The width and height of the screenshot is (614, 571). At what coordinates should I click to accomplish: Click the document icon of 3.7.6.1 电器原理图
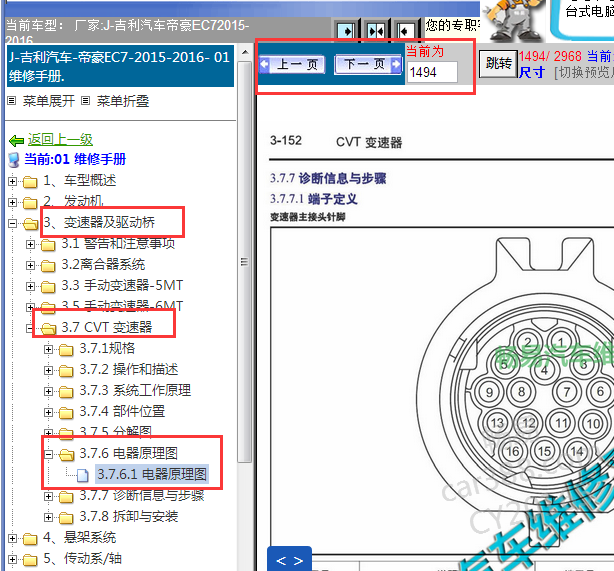point(82,475)
